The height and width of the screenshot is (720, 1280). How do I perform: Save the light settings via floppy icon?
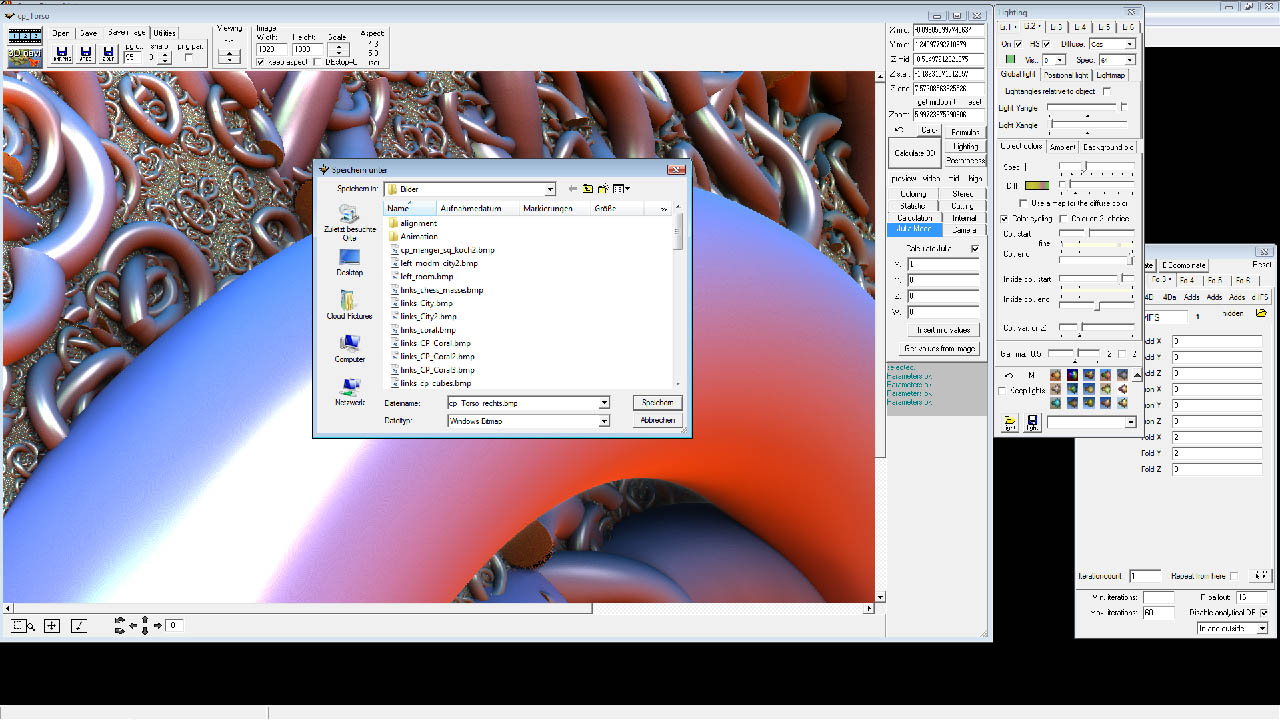[x=1032, y=423]
